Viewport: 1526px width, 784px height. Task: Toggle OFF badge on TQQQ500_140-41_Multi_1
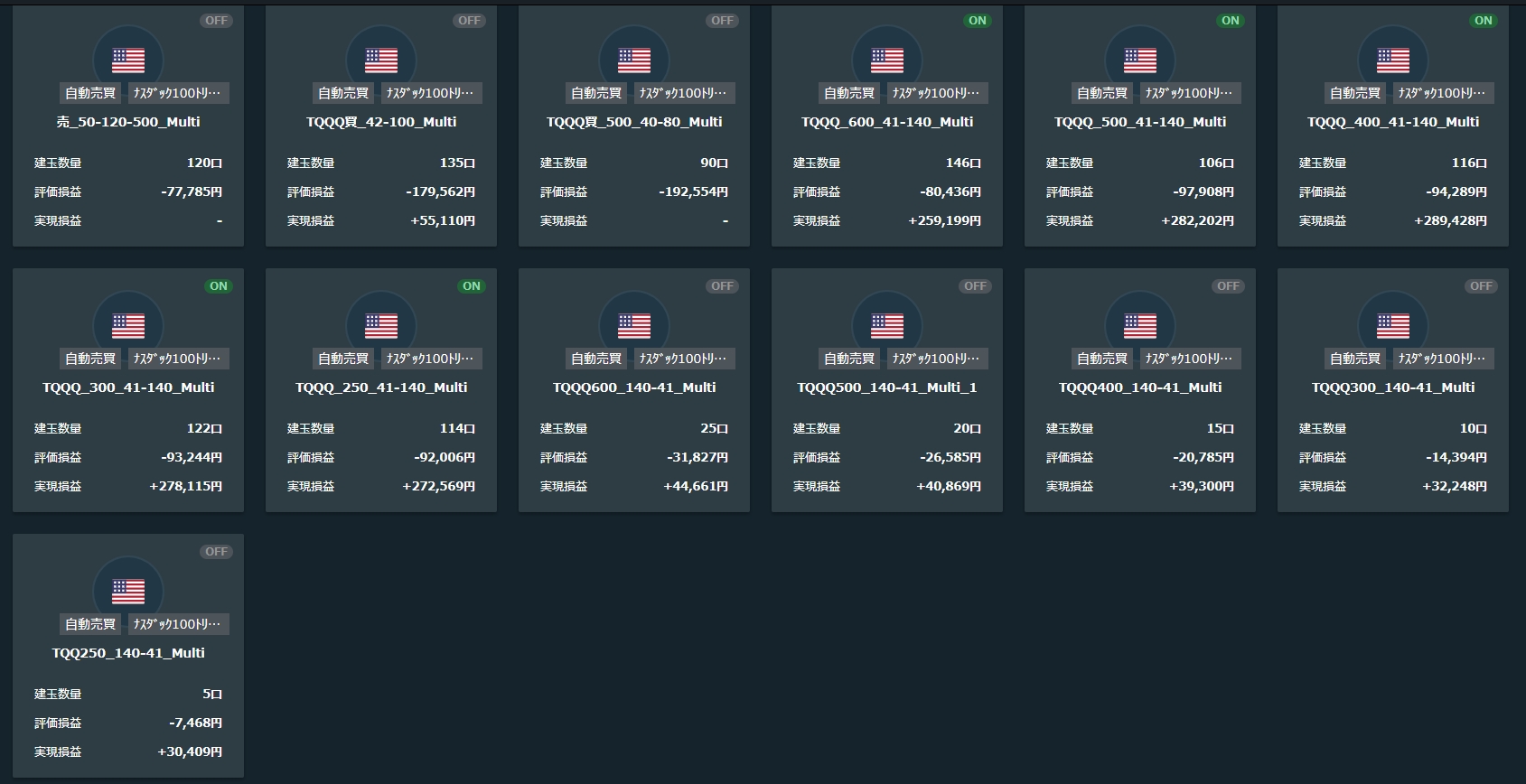pos(976,285)
